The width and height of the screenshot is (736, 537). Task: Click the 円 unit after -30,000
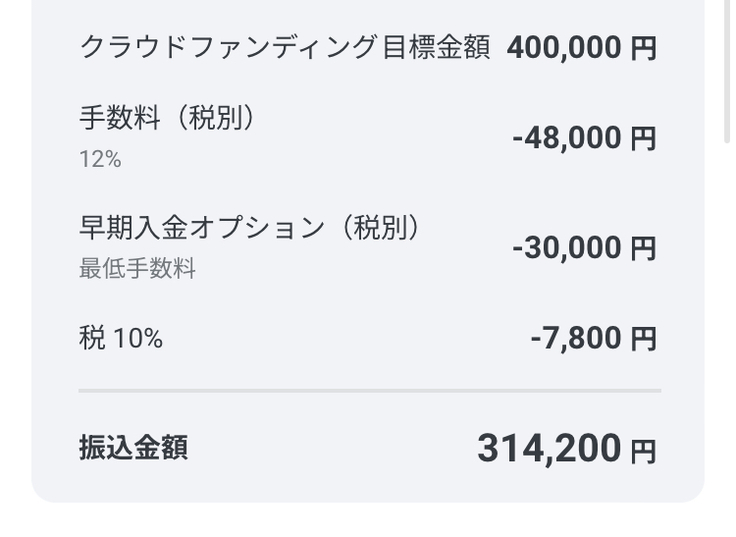click(643, 249)
